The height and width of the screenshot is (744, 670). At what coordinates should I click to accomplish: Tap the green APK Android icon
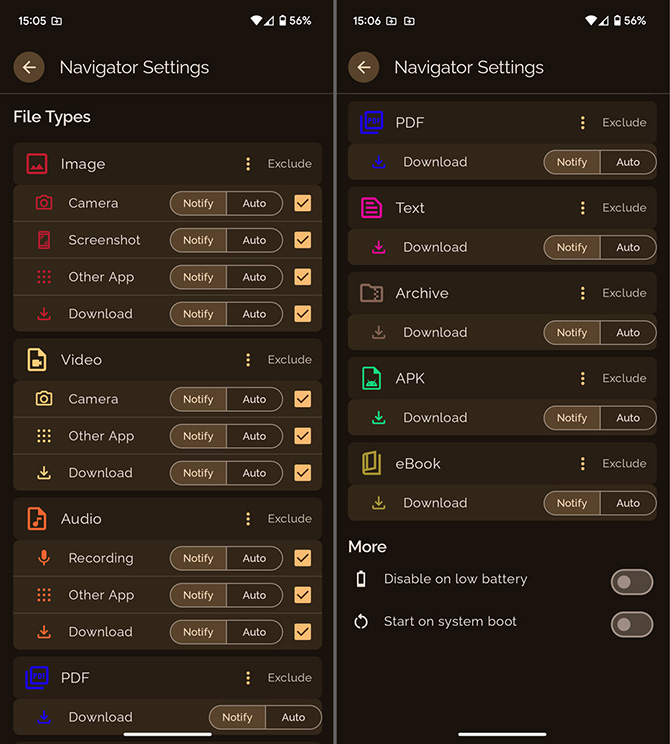[x=372, y=378]
